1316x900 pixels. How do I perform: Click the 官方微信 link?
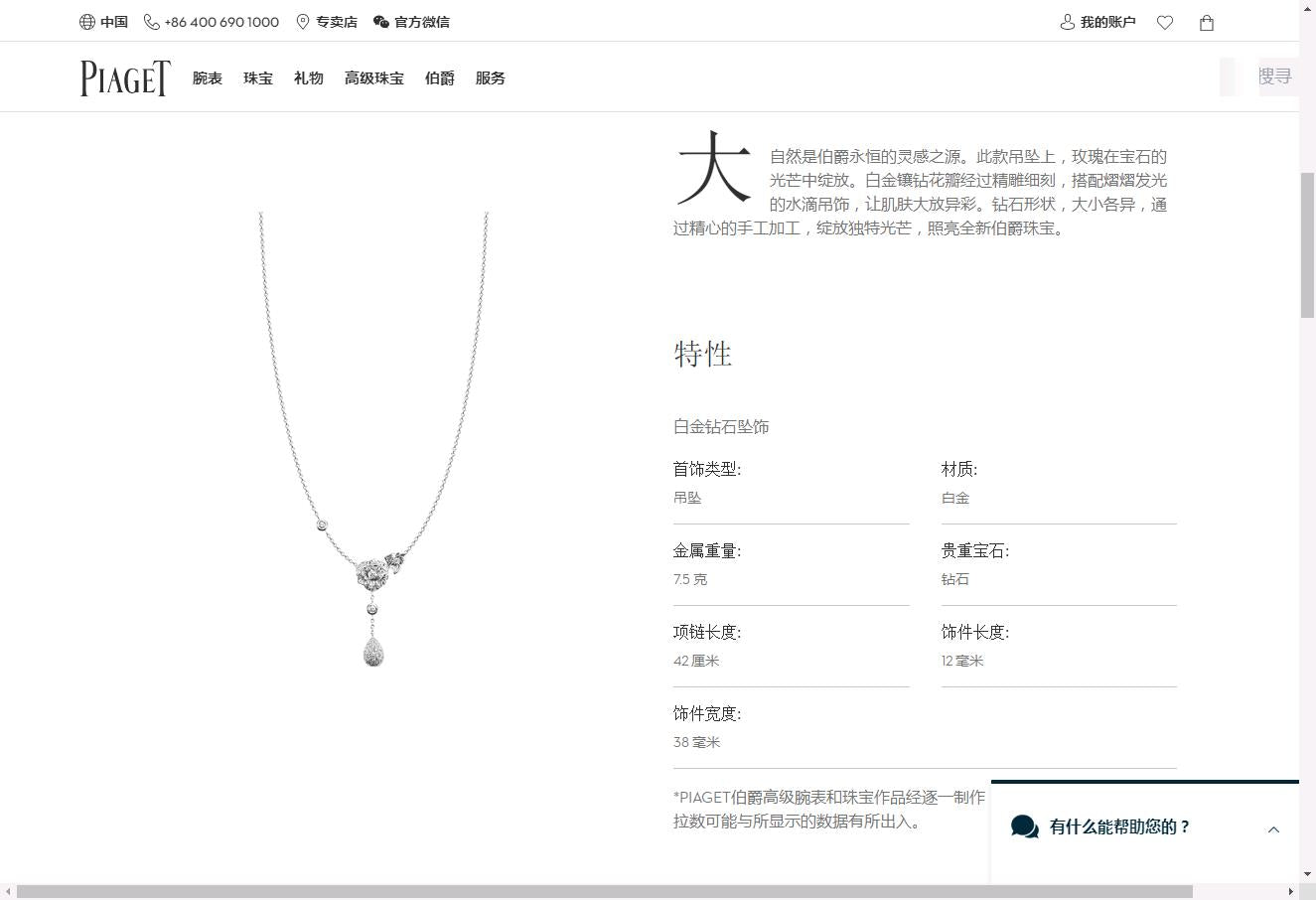422,22
